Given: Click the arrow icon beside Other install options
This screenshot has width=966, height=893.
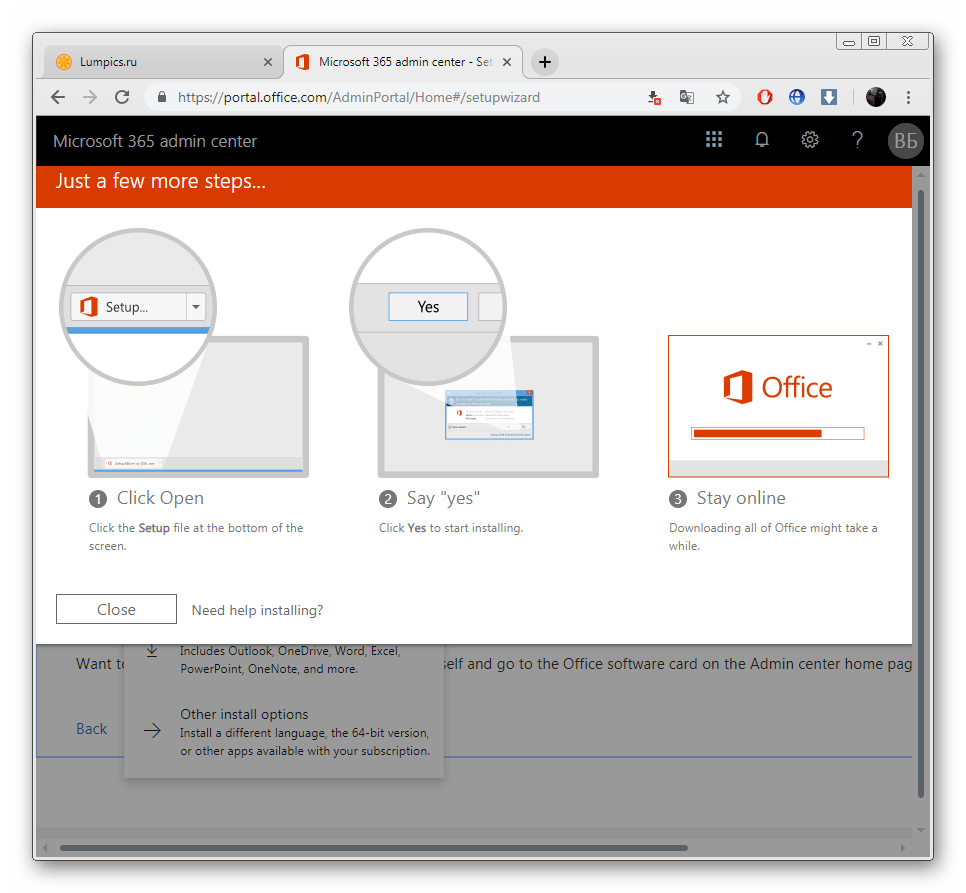Looking at the screenshot, I should 152,731.
